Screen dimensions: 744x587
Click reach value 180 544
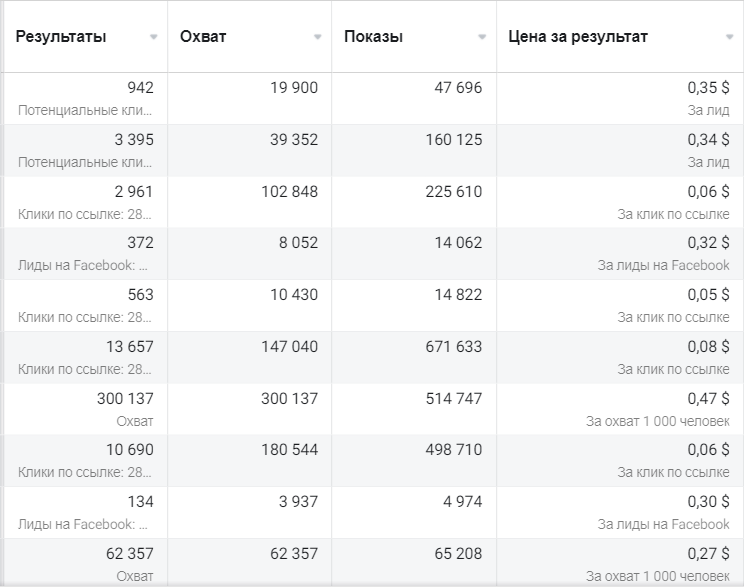pos(289,449)
